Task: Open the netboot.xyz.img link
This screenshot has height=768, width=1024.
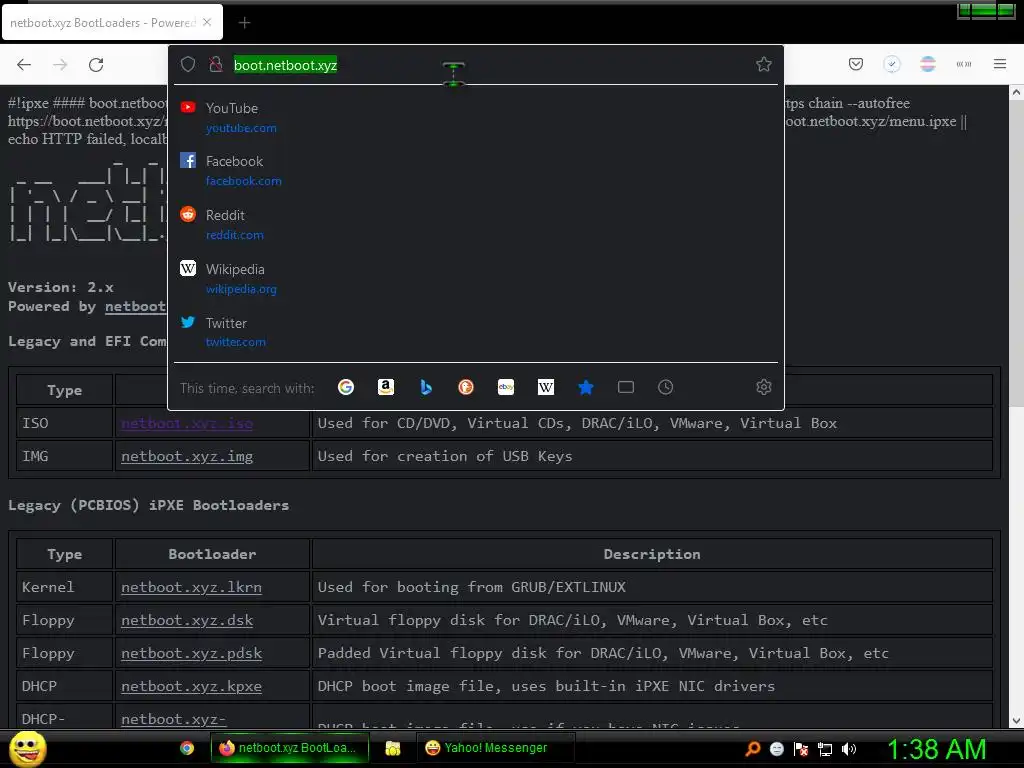Action: 187,456
